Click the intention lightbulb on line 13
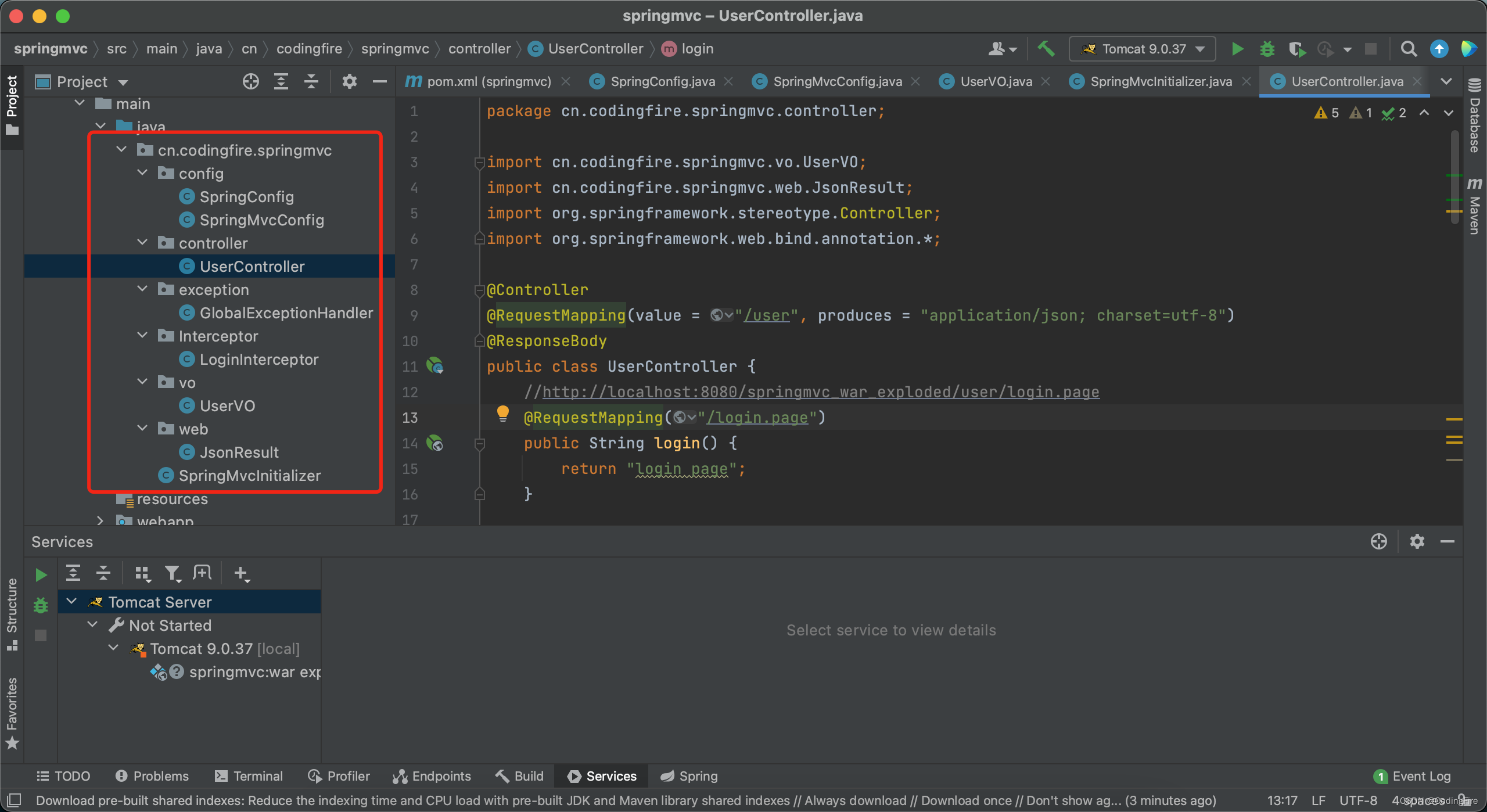This screenshot has width=1487, height=812. point(502,414)
